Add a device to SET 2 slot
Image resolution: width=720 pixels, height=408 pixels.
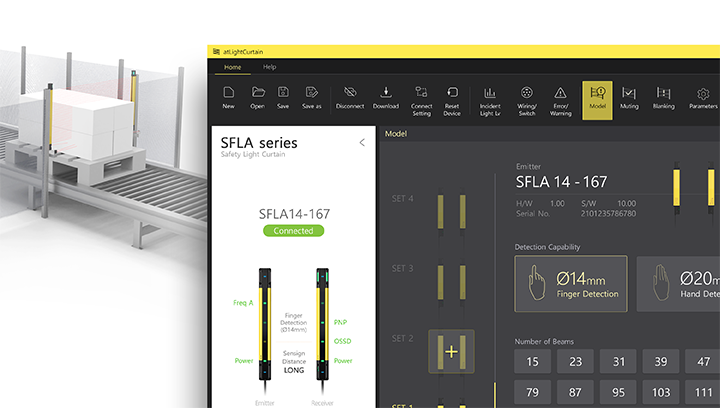pos(450,351)
